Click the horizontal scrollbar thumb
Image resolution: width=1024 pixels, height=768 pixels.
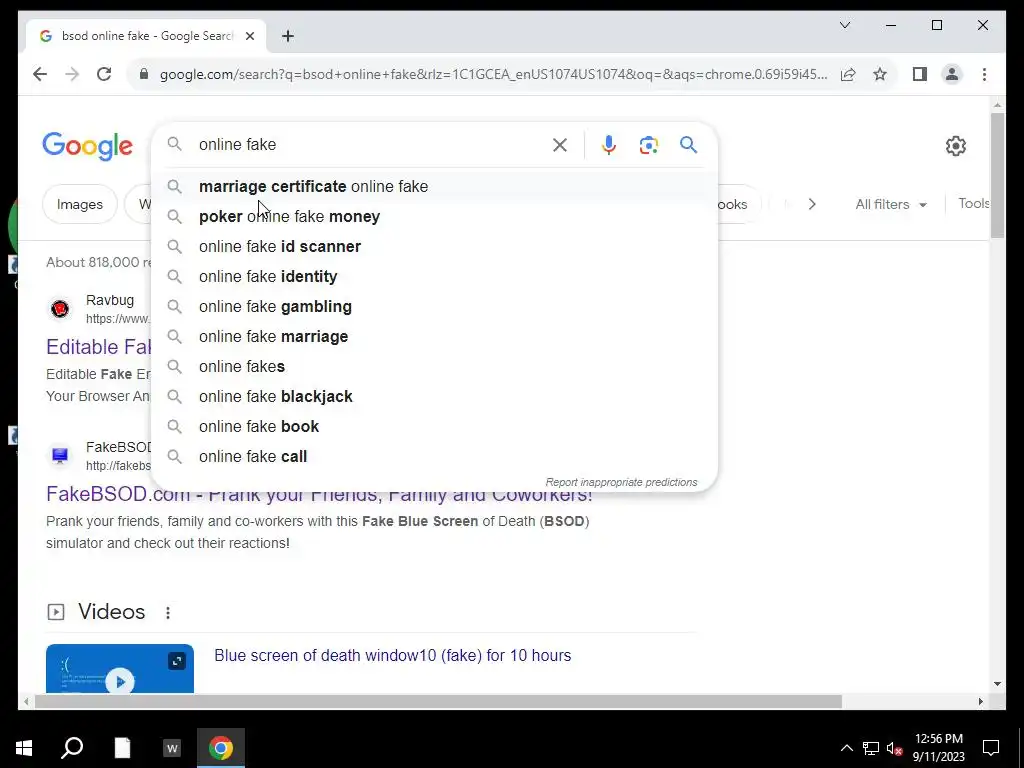click(x=438, y=702)
